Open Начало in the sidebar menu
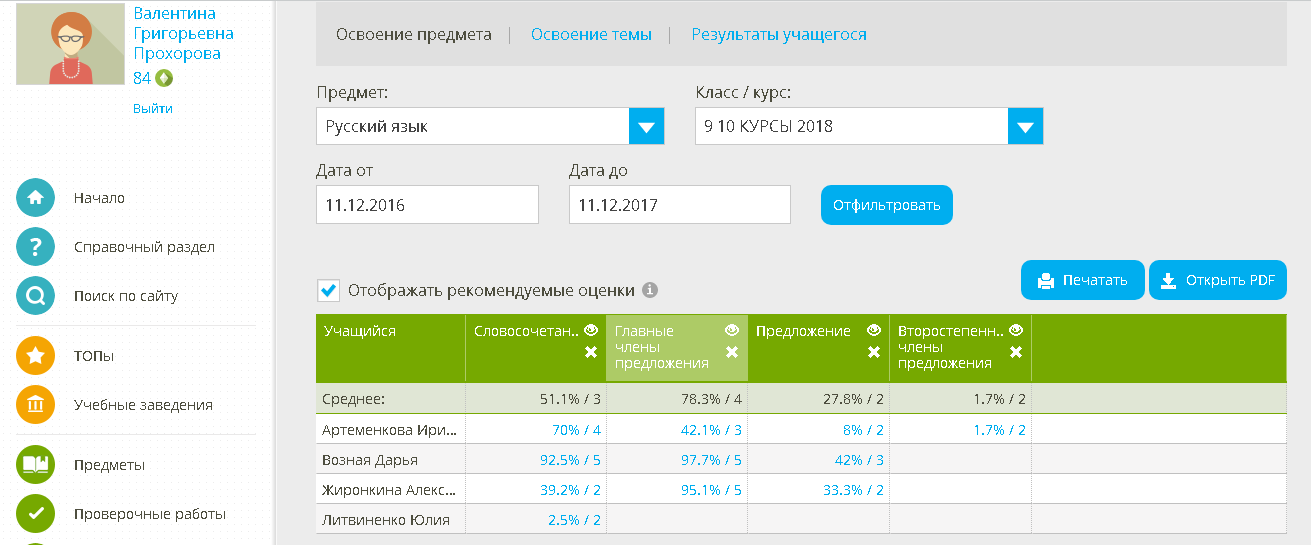 [99, 198]
